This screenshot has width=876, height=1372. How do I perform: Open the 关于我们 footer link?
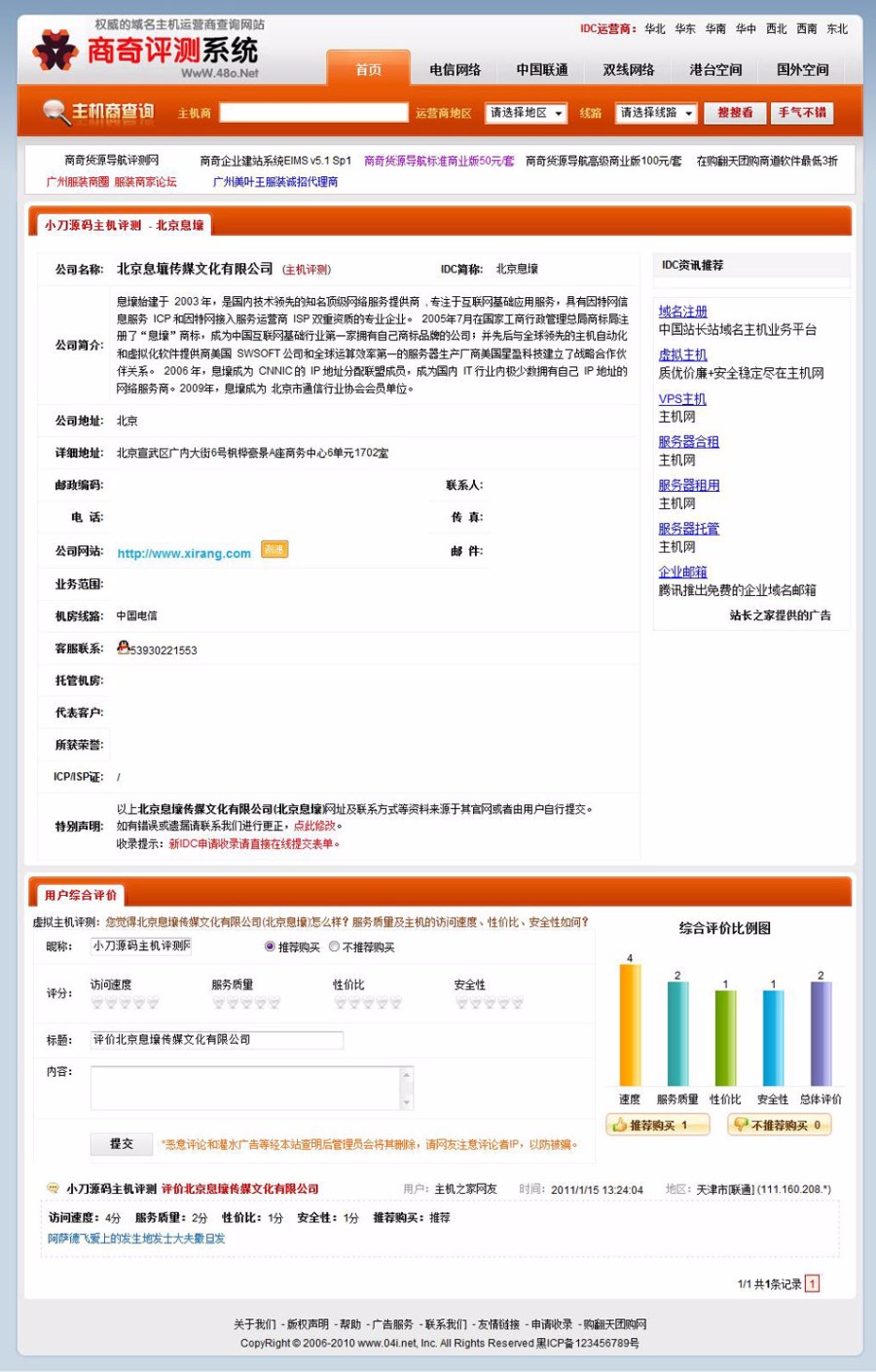click(254, 1324)
